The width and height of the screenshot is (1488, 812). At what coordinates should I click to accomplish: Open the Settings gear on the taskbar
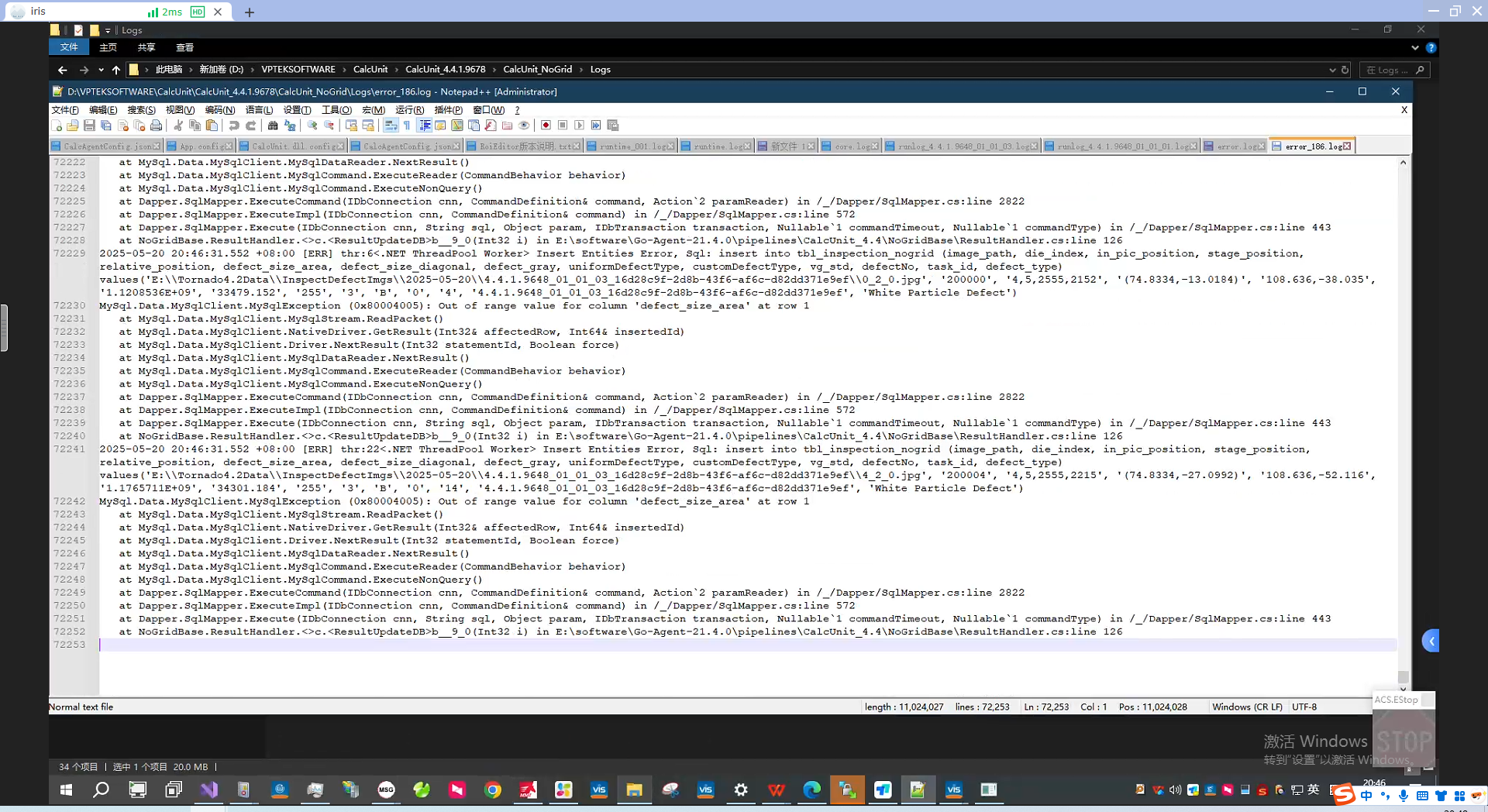(x=741, y=790)
